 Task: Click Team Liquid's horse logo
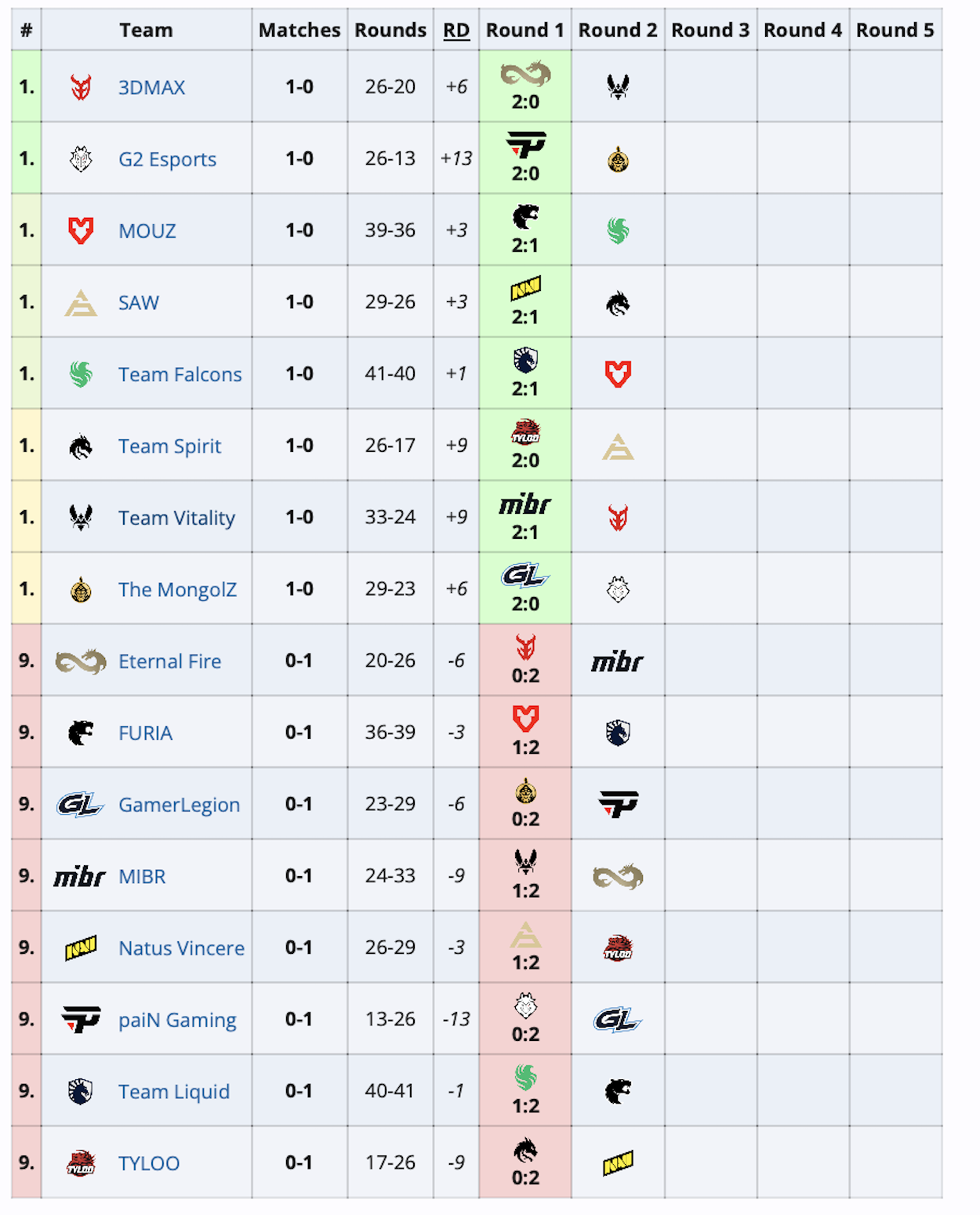point(78,1090)
